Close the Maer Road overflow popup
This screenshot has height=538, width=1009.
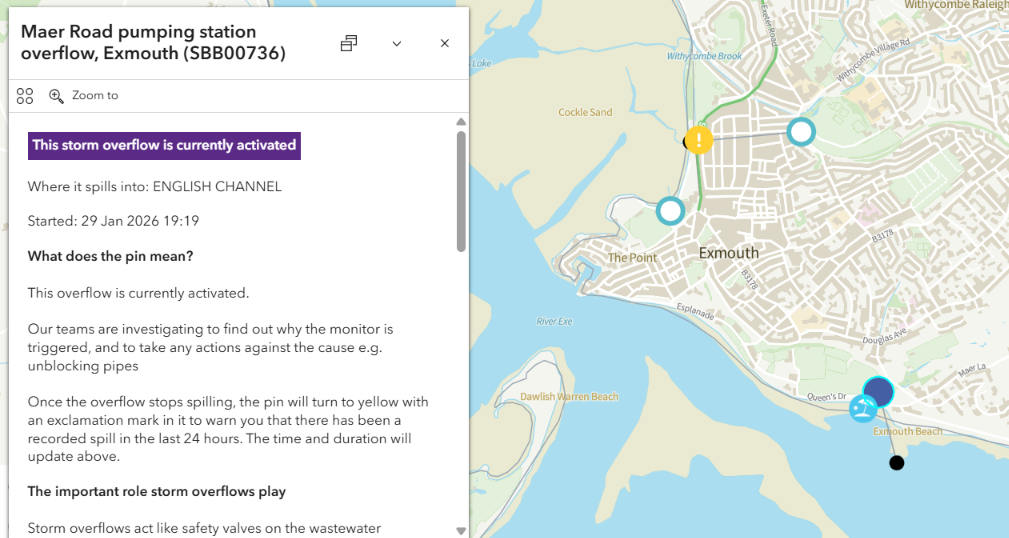(x=445, y=43)
